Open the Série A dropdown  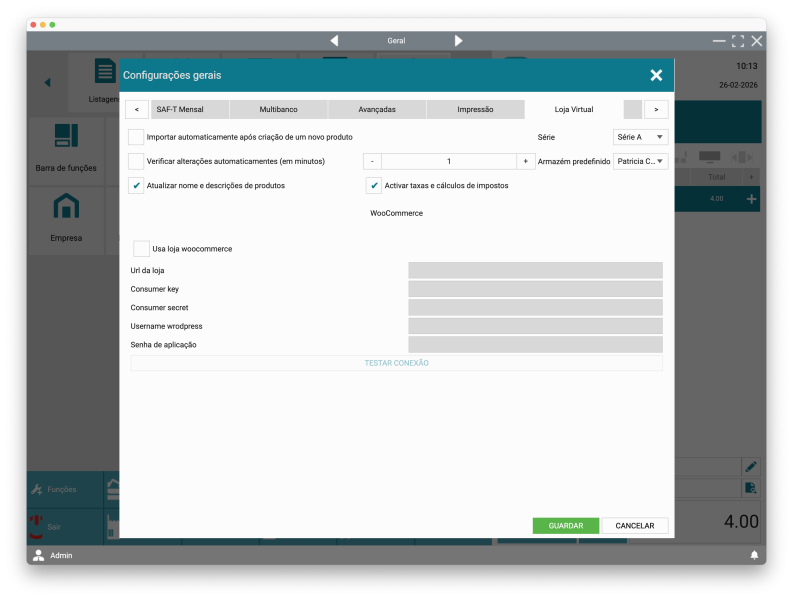click(x=641, y=137)
